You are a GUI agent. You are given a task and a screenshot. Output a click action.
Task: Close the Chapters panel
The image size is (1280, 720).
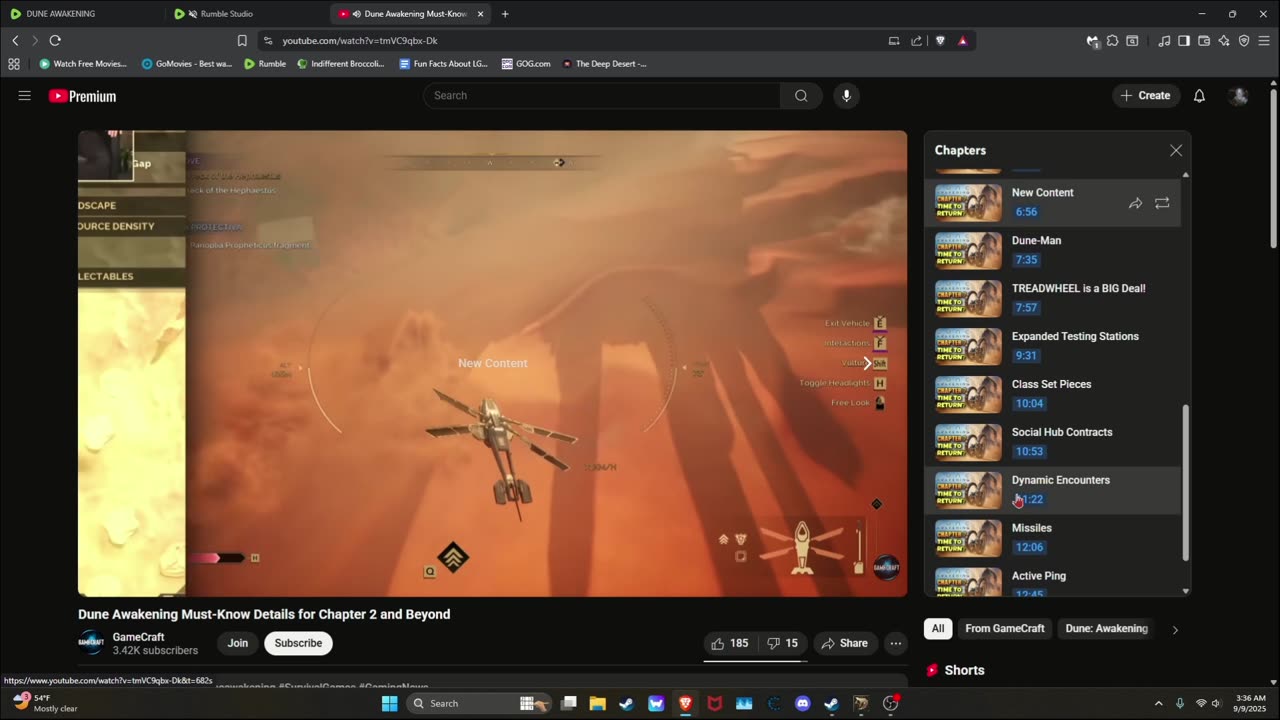tap(1176, 150)
